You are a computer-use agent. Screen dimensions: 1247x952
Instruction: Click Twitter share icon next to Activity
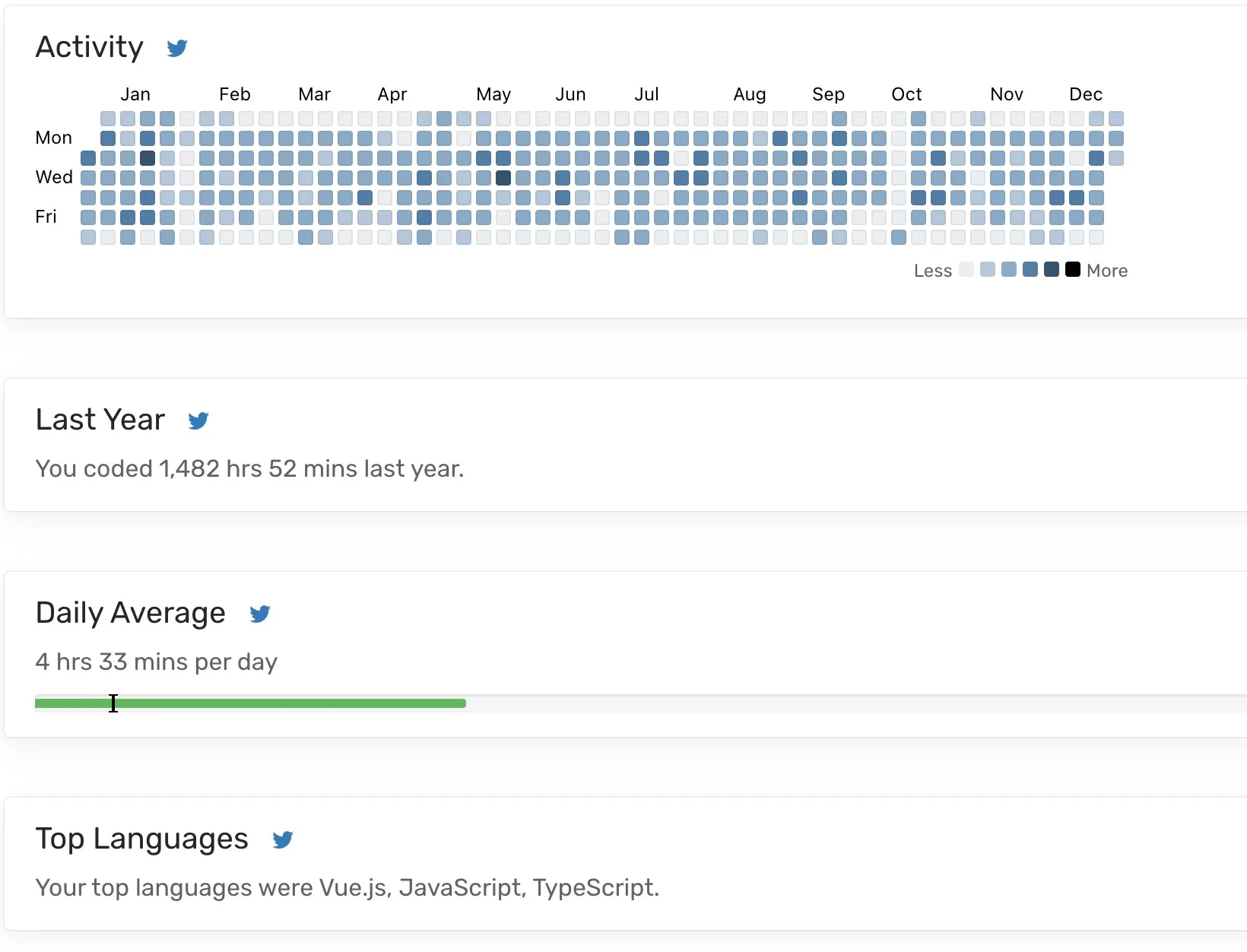point(177,48)
